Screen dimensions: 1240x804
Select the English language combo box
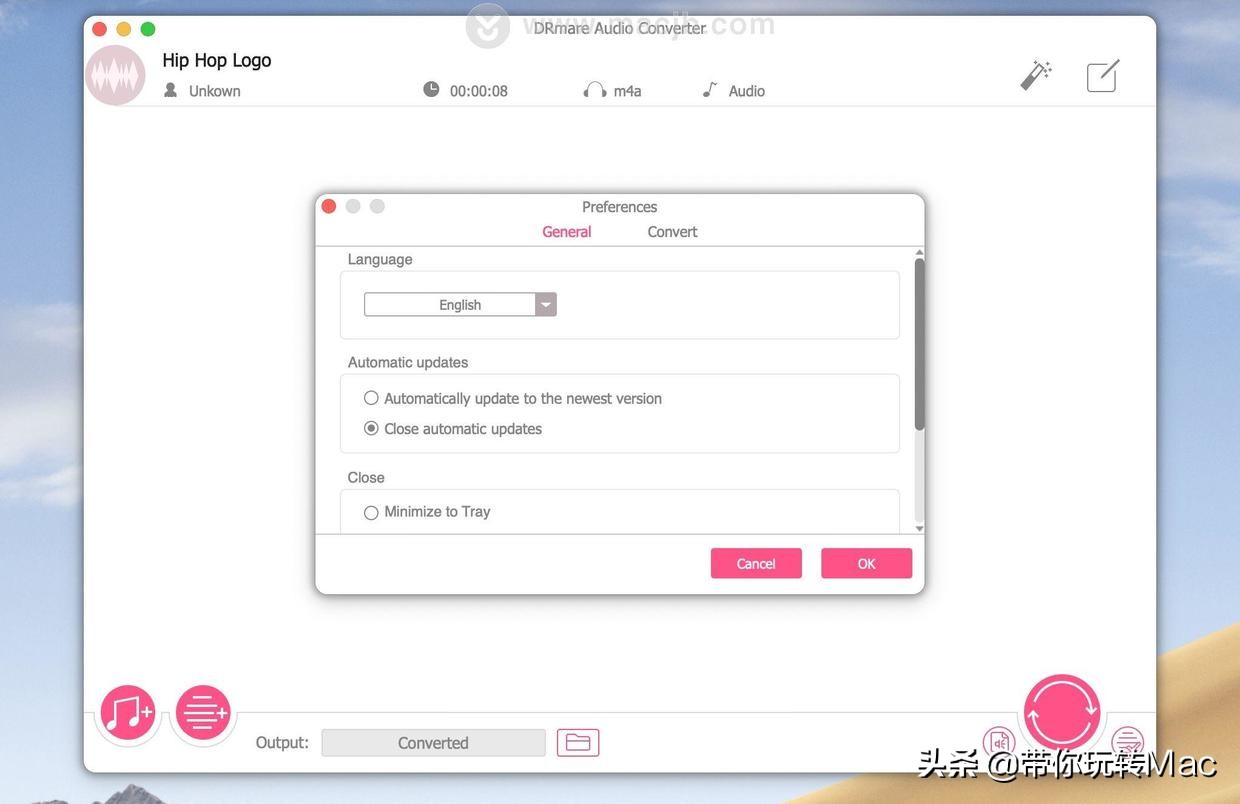(x=455, y=303)
